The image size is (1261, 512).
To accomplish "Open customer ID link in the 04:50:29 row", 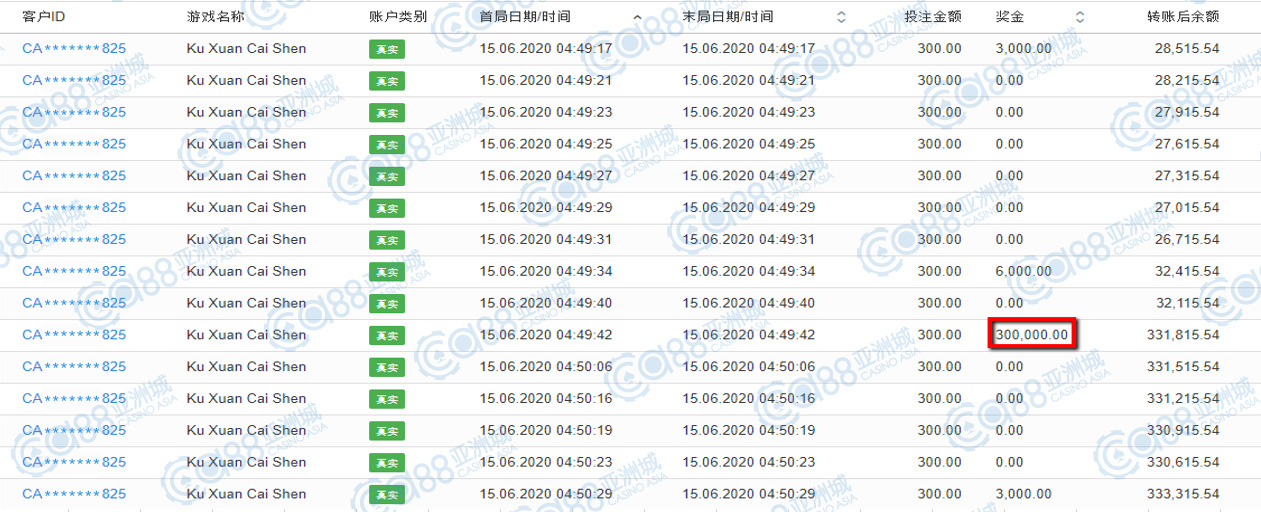I will [74, 494].
